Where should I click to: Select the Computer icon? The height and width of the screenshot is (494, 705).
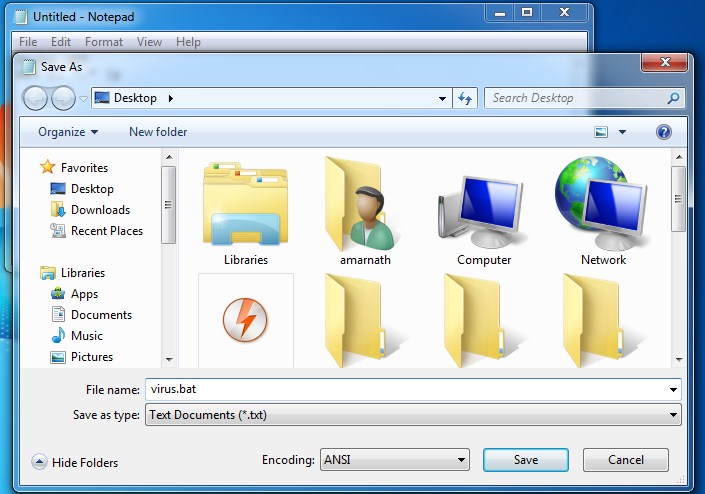coord(481,212)
